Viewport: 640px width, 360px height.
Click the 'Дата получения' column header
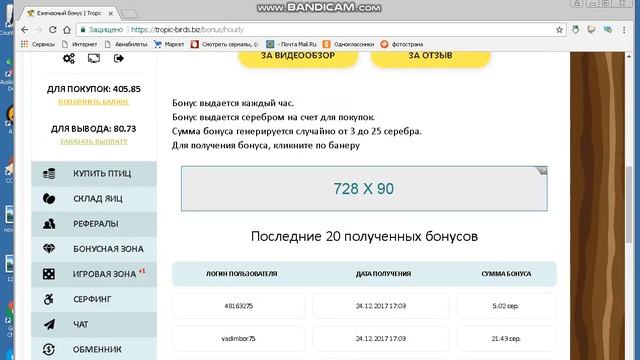click(383, 274)
